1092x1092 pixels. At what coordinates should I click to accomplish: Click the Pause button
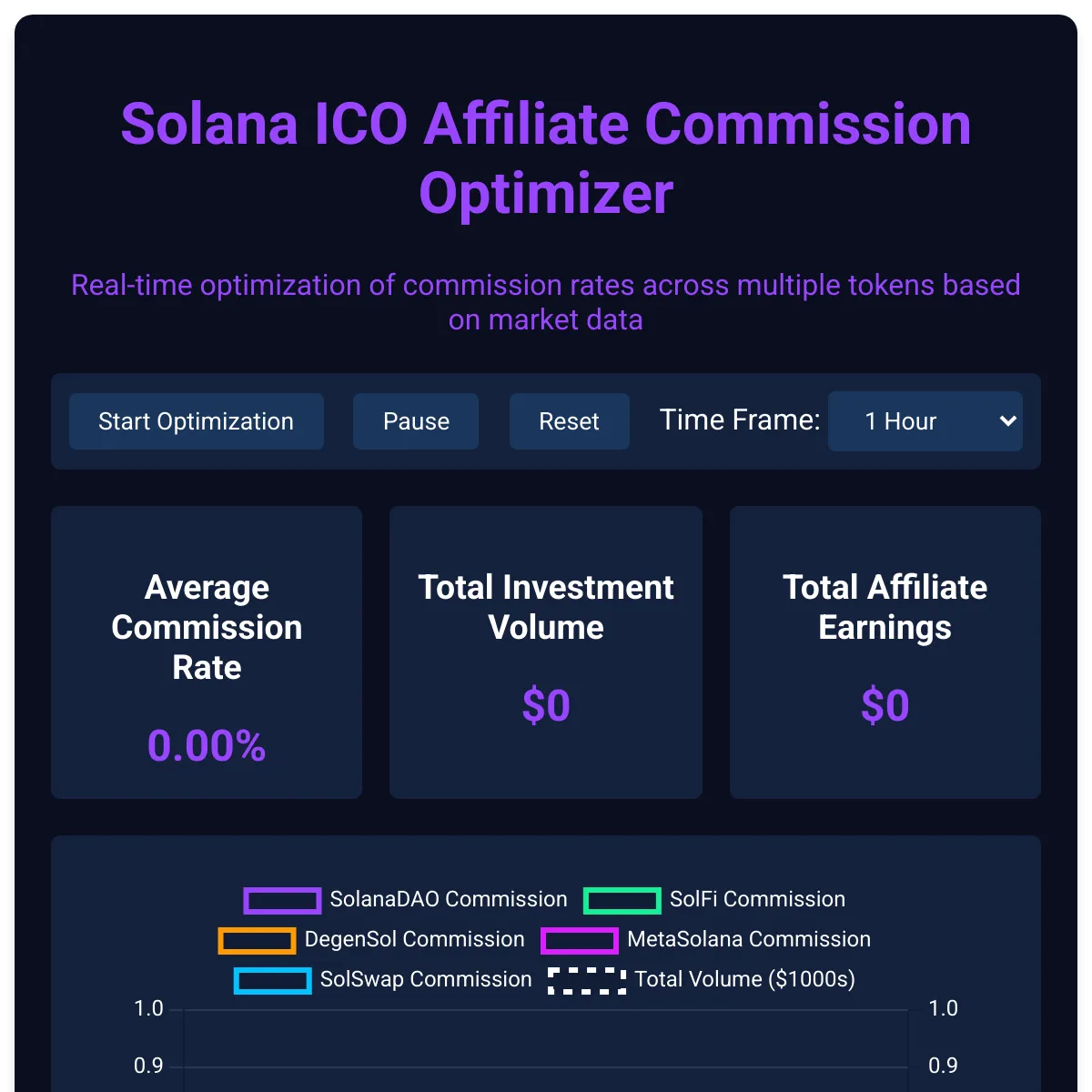point(416,421)
